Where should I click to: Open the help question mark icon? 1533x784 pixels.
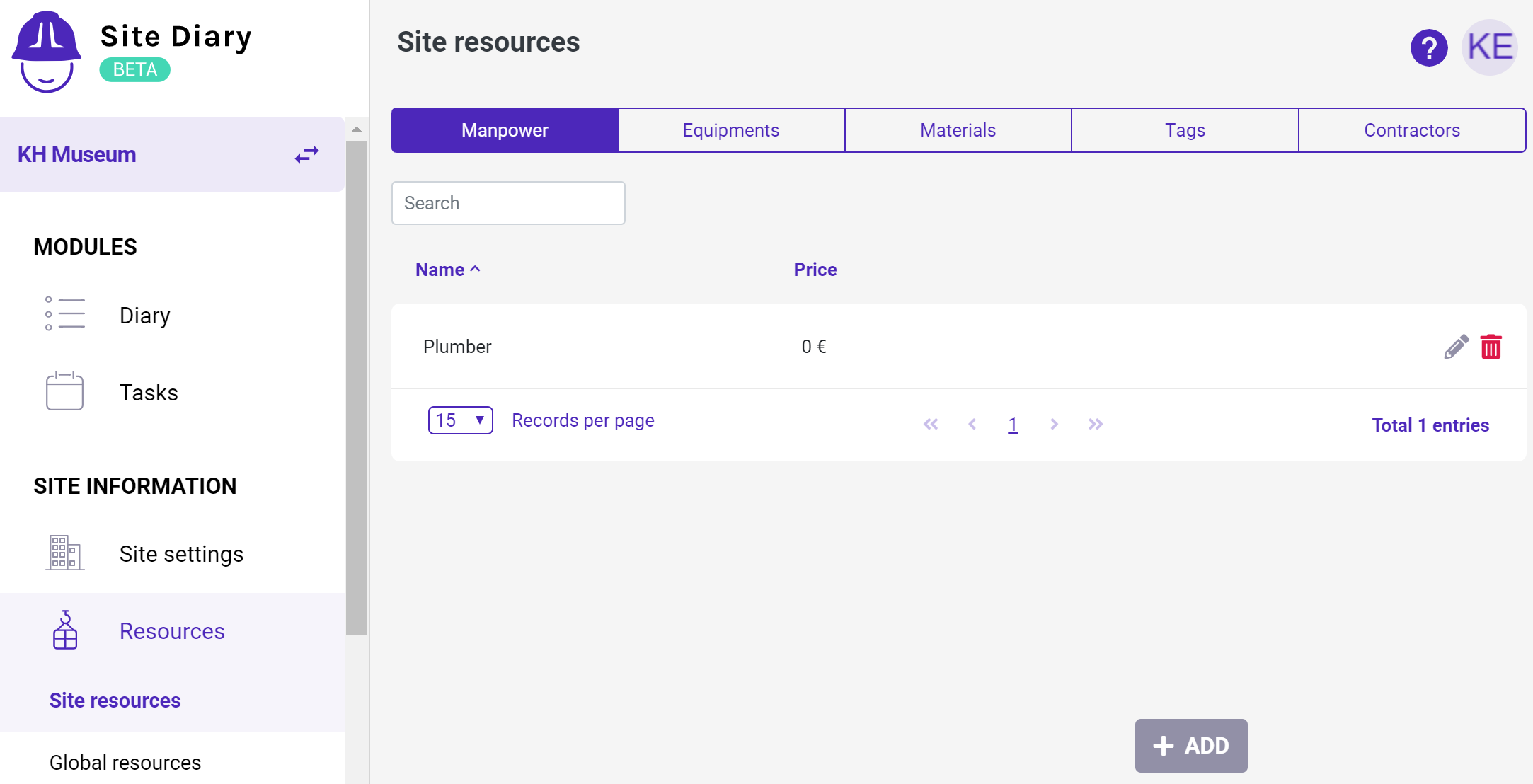click(1429, 47)
